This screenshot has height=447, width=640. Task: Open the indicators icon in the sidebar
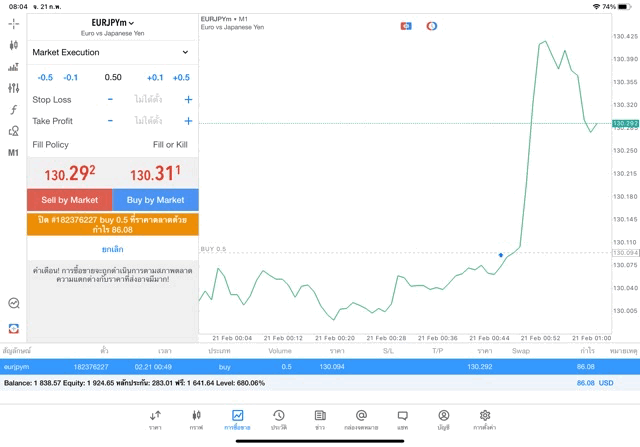(13, 67)
